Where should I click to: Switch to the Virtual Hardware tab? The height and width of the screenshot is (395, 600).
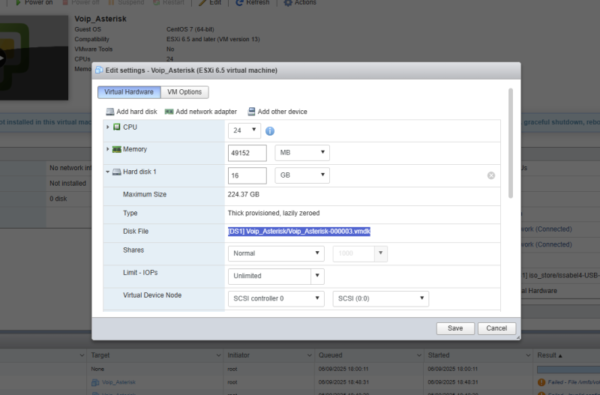pos(129,92)
